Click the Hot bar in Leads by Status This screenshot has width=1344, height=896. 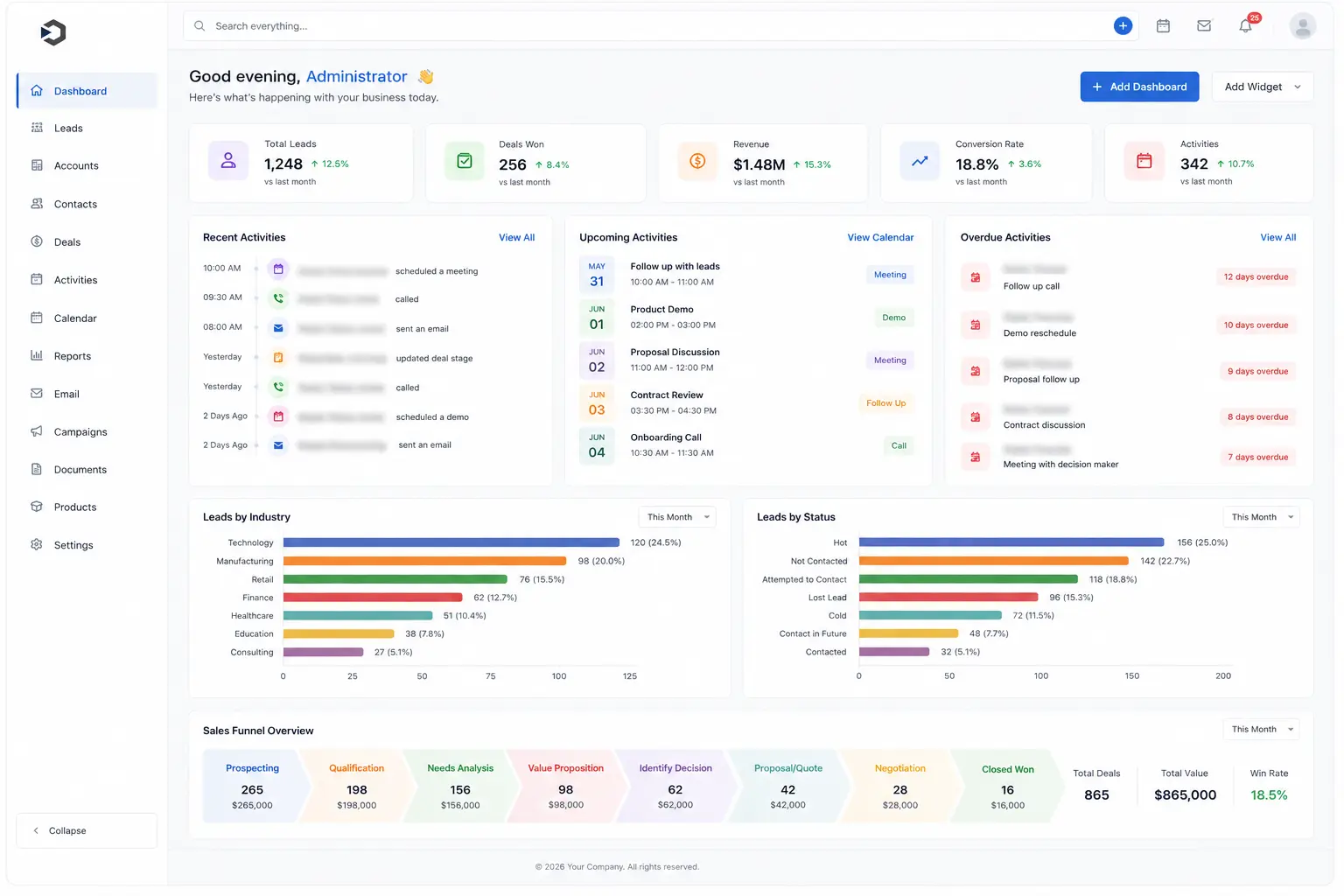pos(1011,542)
